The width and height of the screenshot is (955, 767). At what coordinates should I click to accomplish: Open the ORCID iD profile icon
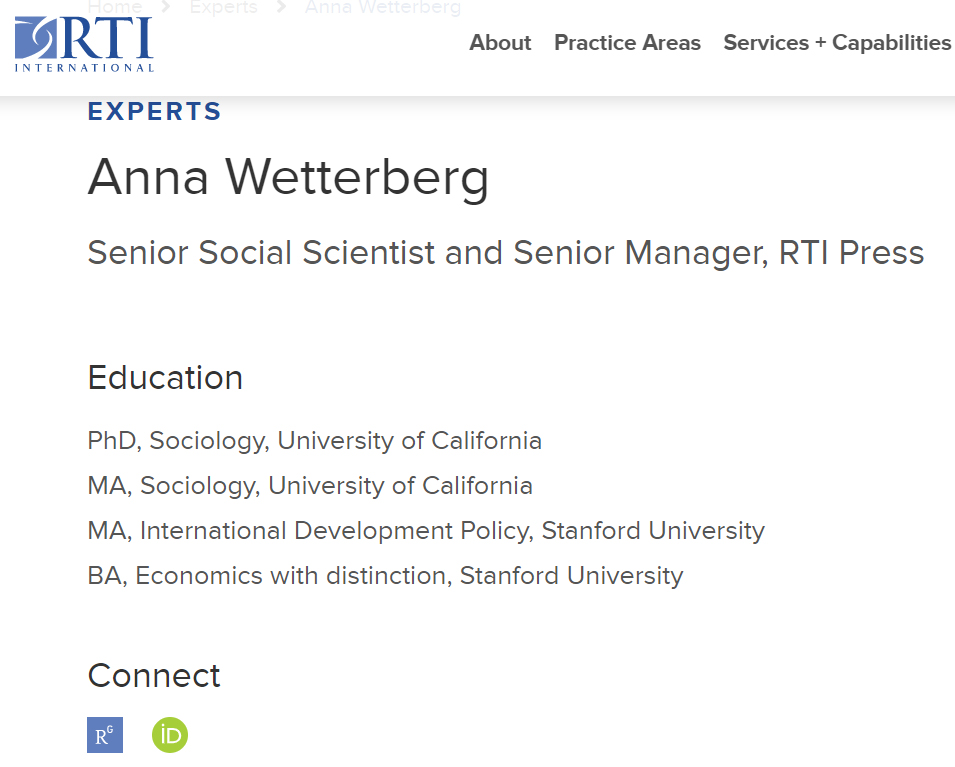tap(169, 736)
